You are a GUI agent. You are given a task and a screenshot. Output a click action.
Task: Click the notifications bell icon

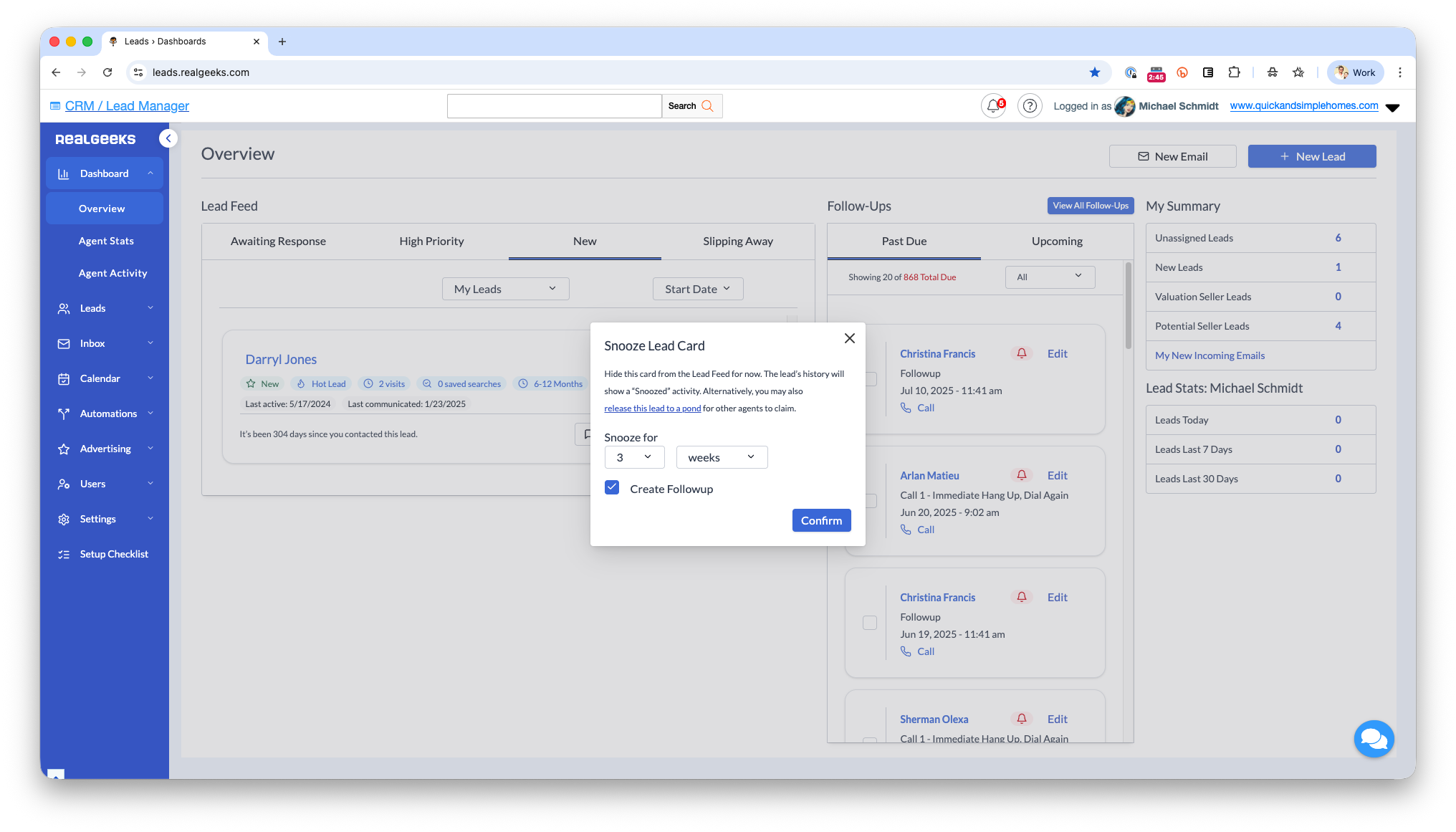click(993, 106)
